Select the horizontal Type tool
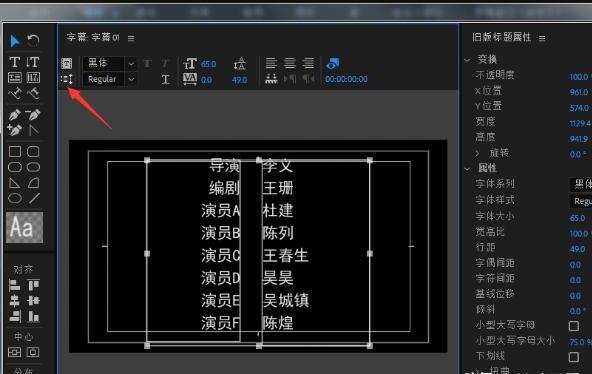Viewport: 592px width, 374px height. tap(15, 62)
